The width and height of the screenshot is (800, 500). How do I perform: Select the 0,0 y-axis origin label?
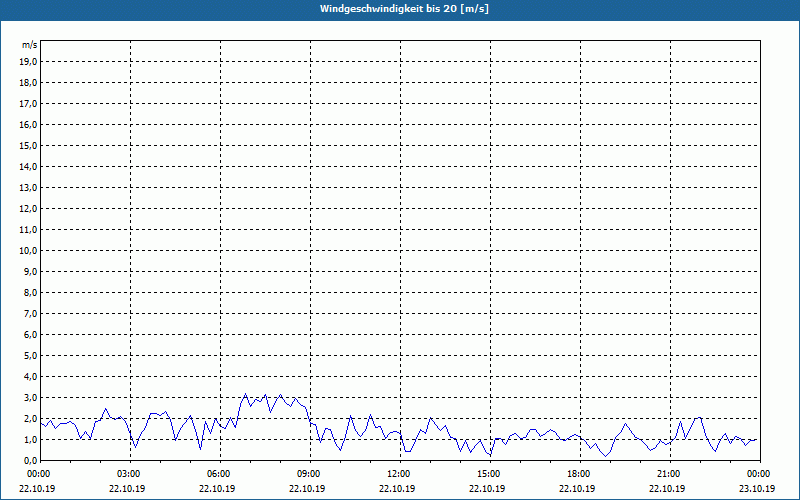(x=31, y=461)
